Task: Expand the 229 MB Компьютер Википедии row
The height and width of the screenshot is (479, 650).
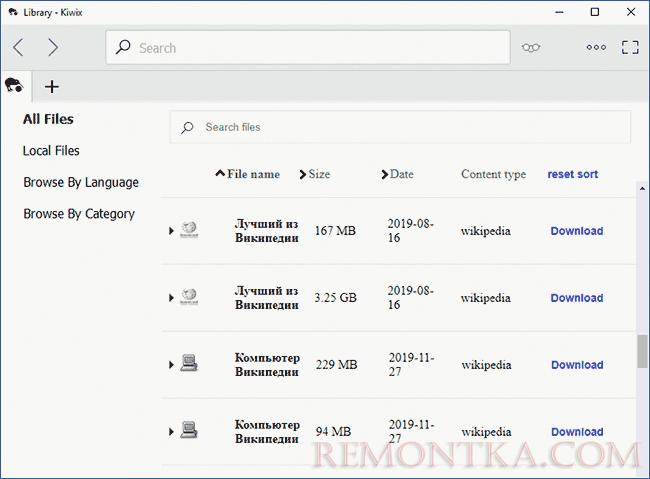Action: [171, 365]
